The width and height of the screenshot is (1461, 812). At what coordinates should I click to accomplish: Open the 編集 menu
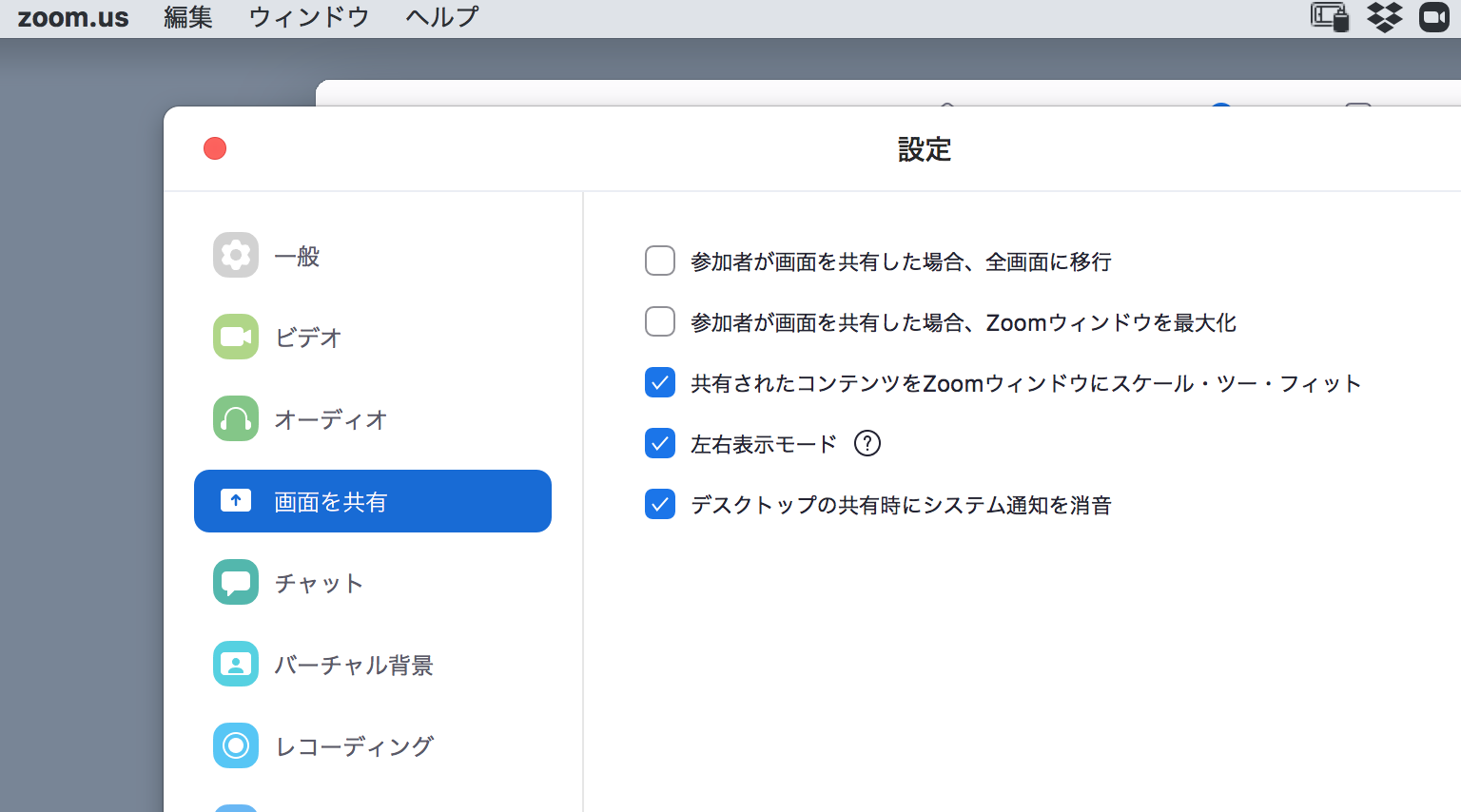[x=188, y=17]
